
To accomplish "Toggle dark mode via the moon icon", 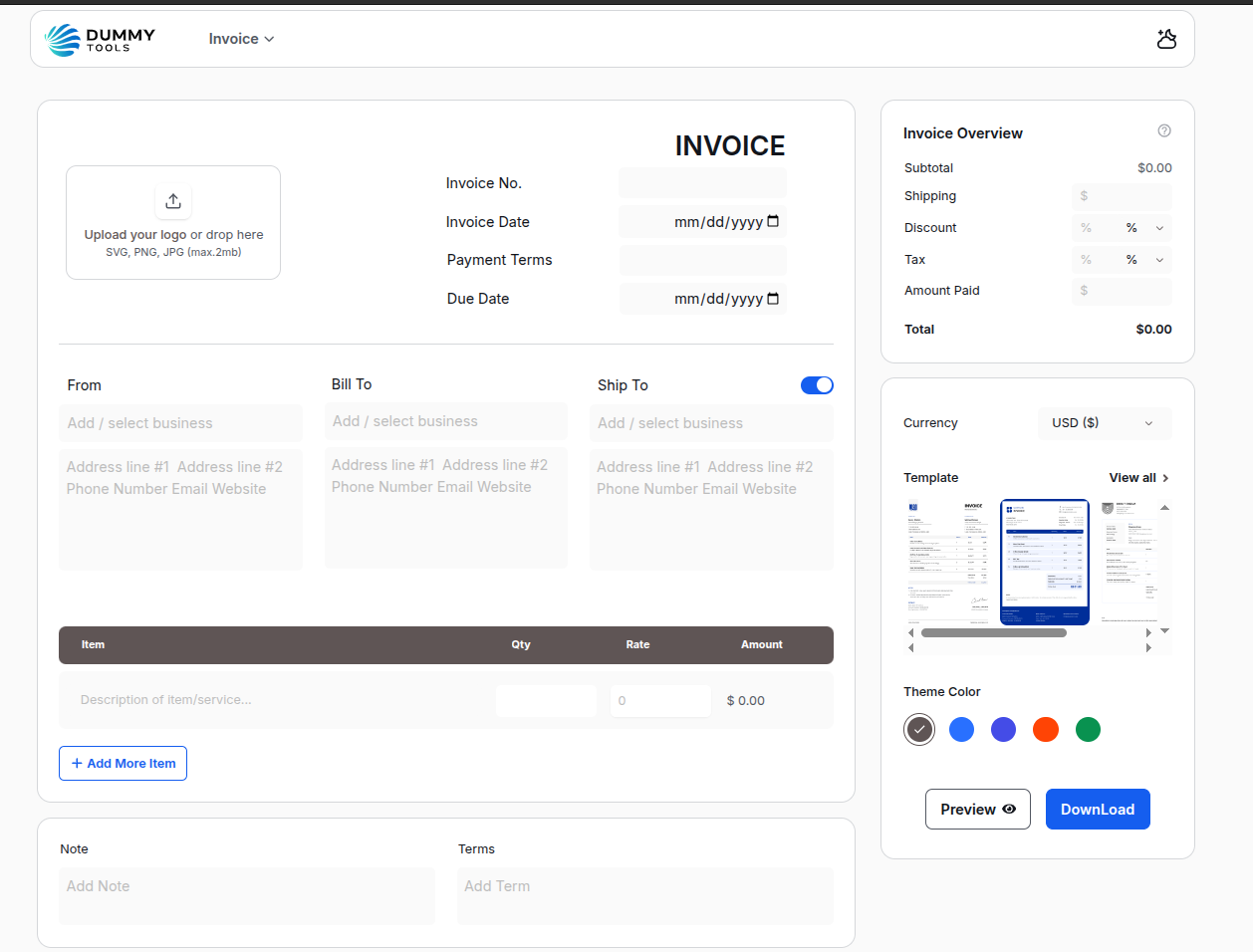I will point(1166,39).
